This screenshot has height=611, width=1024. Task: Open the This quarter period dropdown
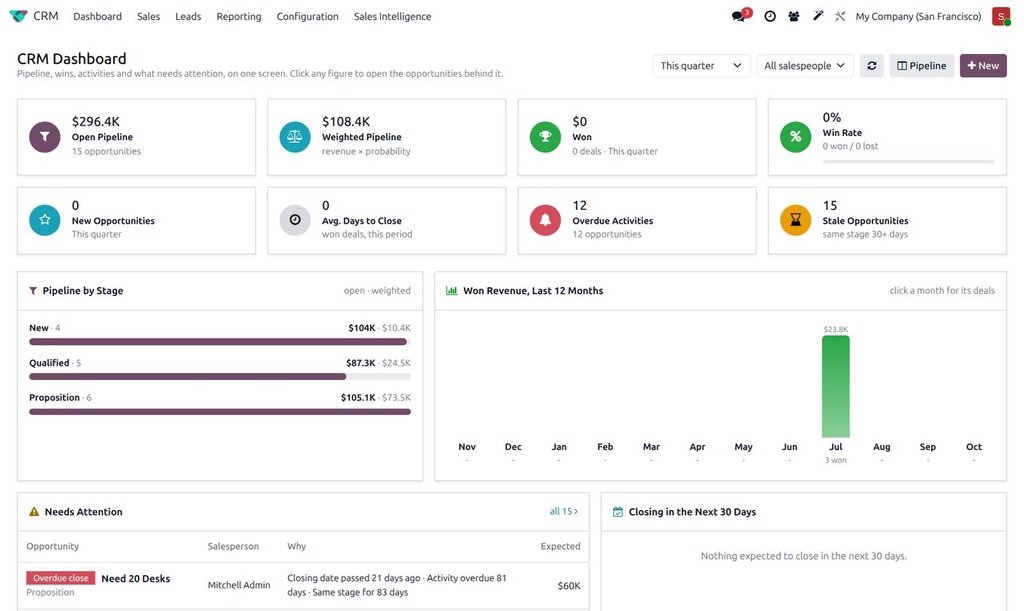pyautogui.click(x=701, y=65)
